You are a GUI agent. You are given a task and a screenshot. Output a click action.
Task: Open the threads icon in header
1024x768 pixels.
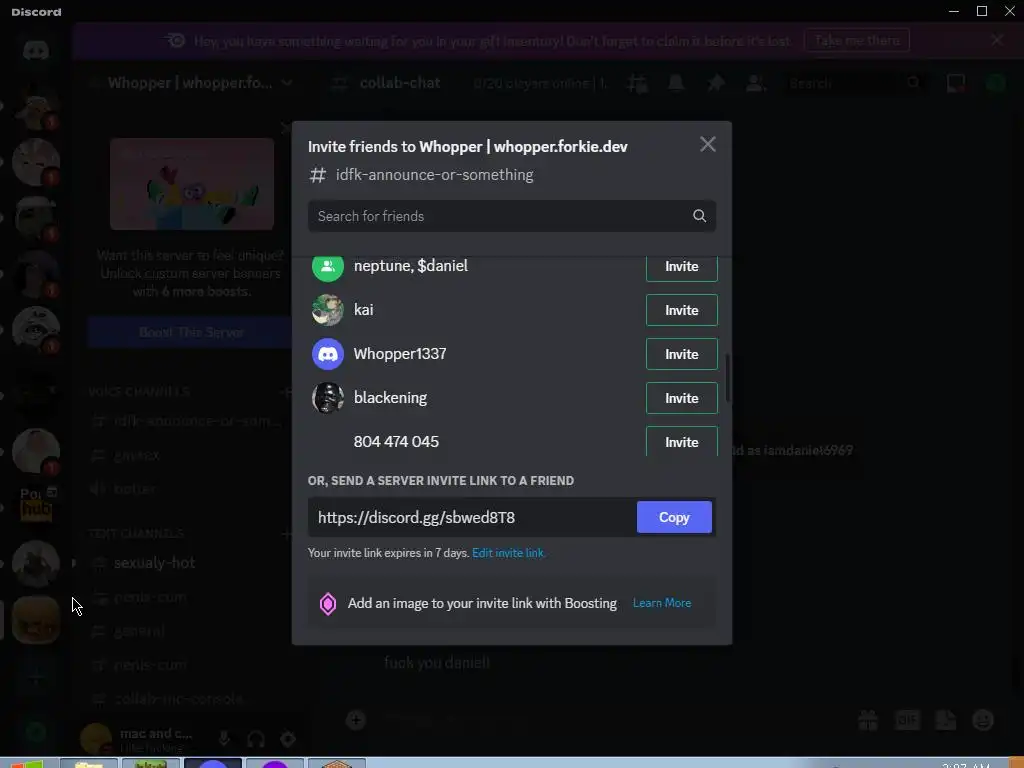(637, 83)
